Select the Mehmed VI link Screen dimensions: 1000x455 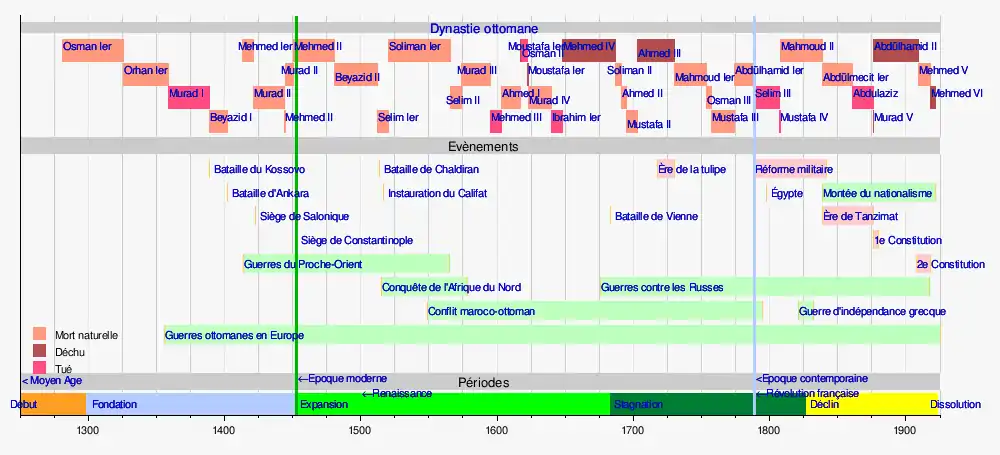pos(957,94)
